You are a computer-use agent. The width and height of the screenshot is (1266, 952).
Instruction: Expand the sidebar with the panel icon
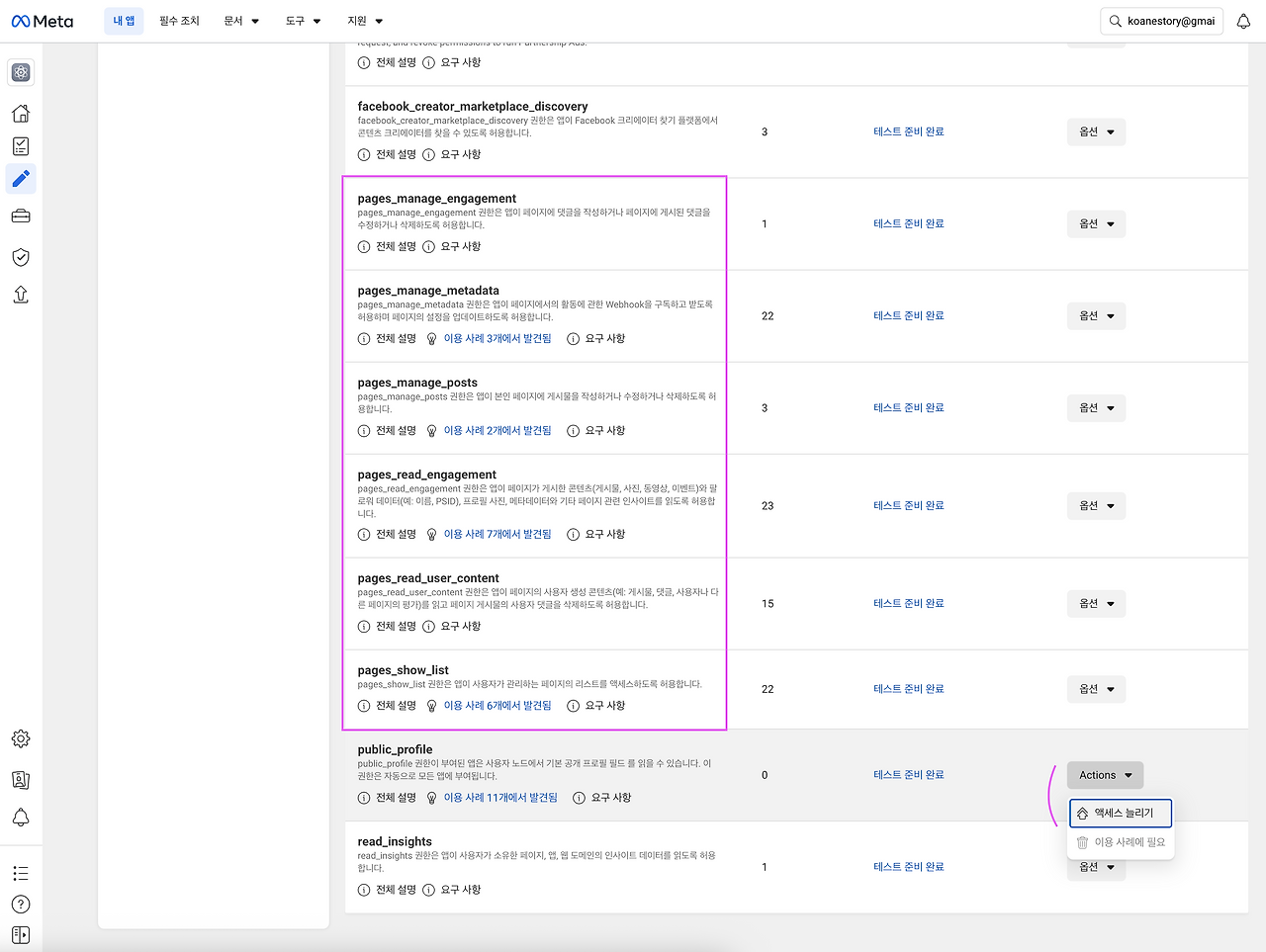click(21, 935)
